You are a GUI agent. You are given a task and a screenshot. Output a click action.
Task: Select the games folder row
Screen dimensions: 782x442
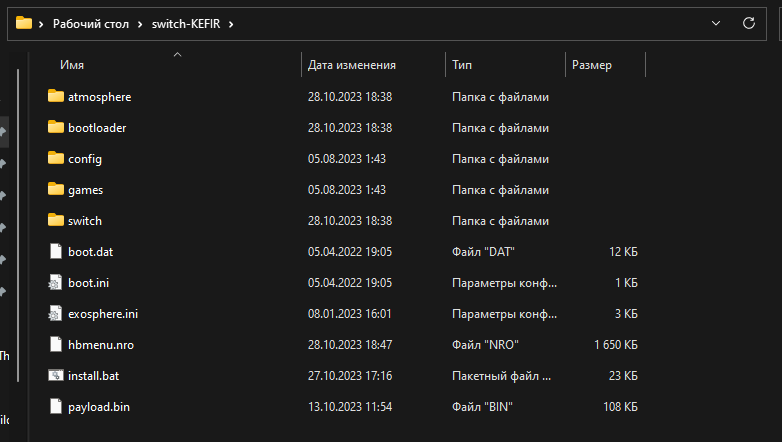click(85, 190)
